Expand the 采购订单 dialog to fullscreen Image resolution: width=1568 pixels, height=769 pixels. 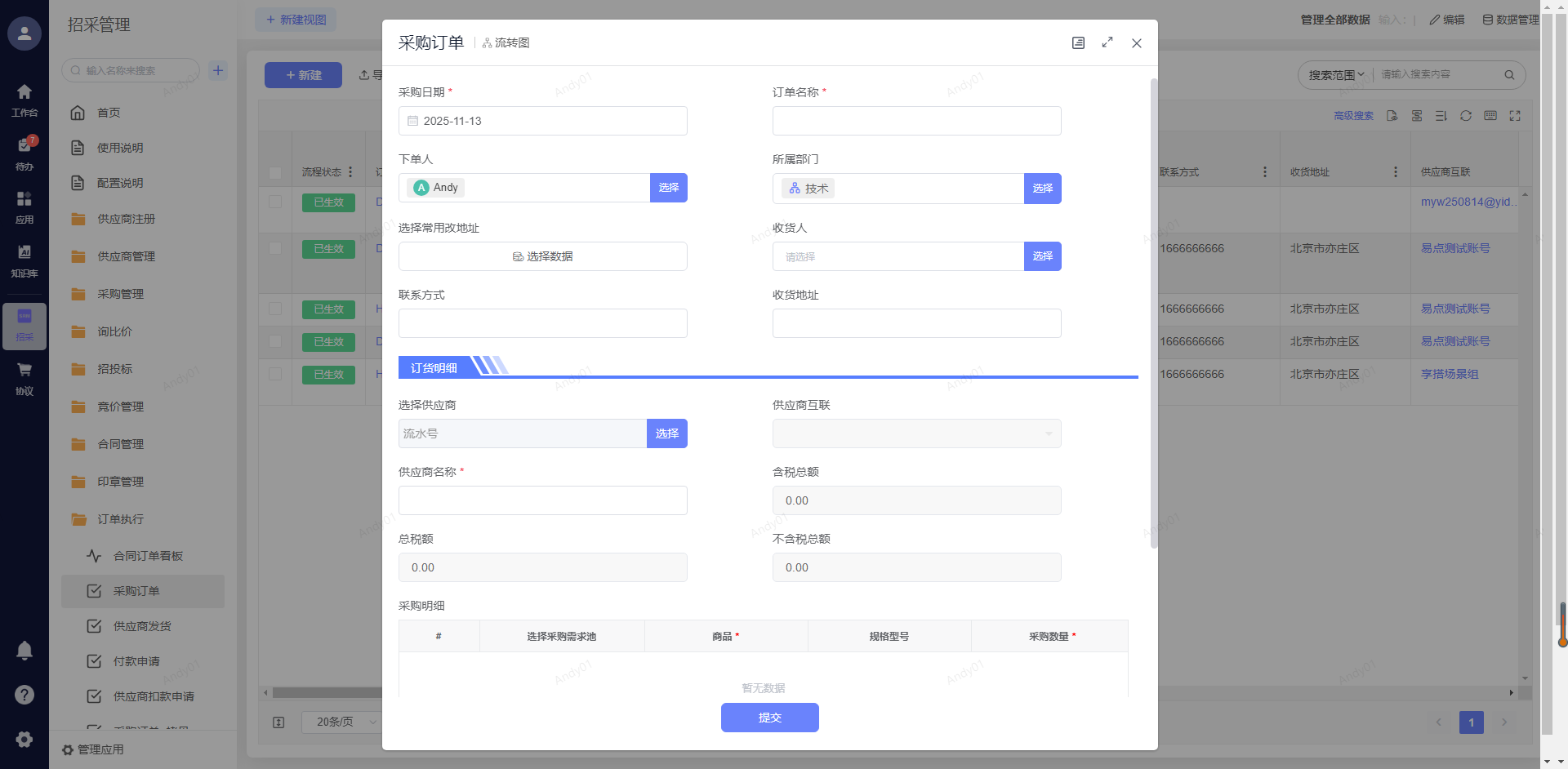(1107, 42)
